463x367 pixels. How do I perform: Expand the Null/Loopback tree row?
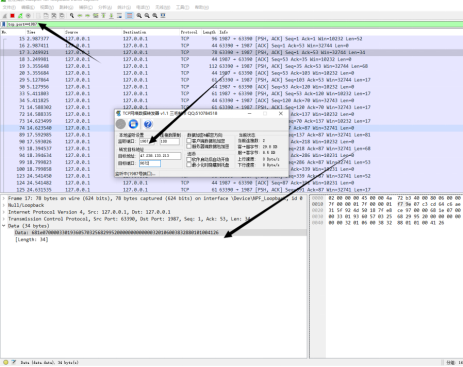[x=4, y=205]
